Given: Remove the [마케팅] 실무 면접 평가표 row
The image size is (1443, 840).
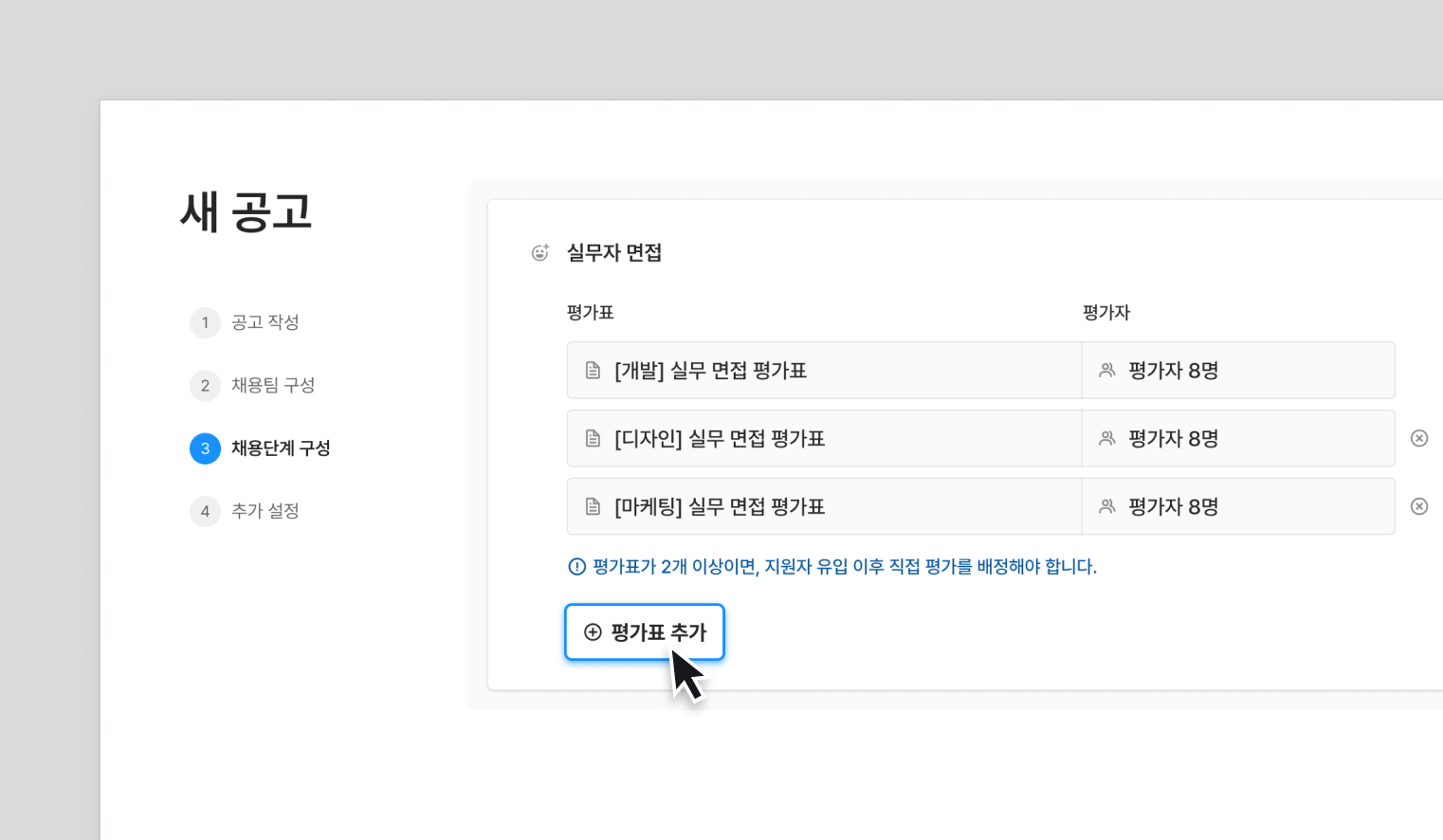Looking at the screenshot, I should (1419, 506).
